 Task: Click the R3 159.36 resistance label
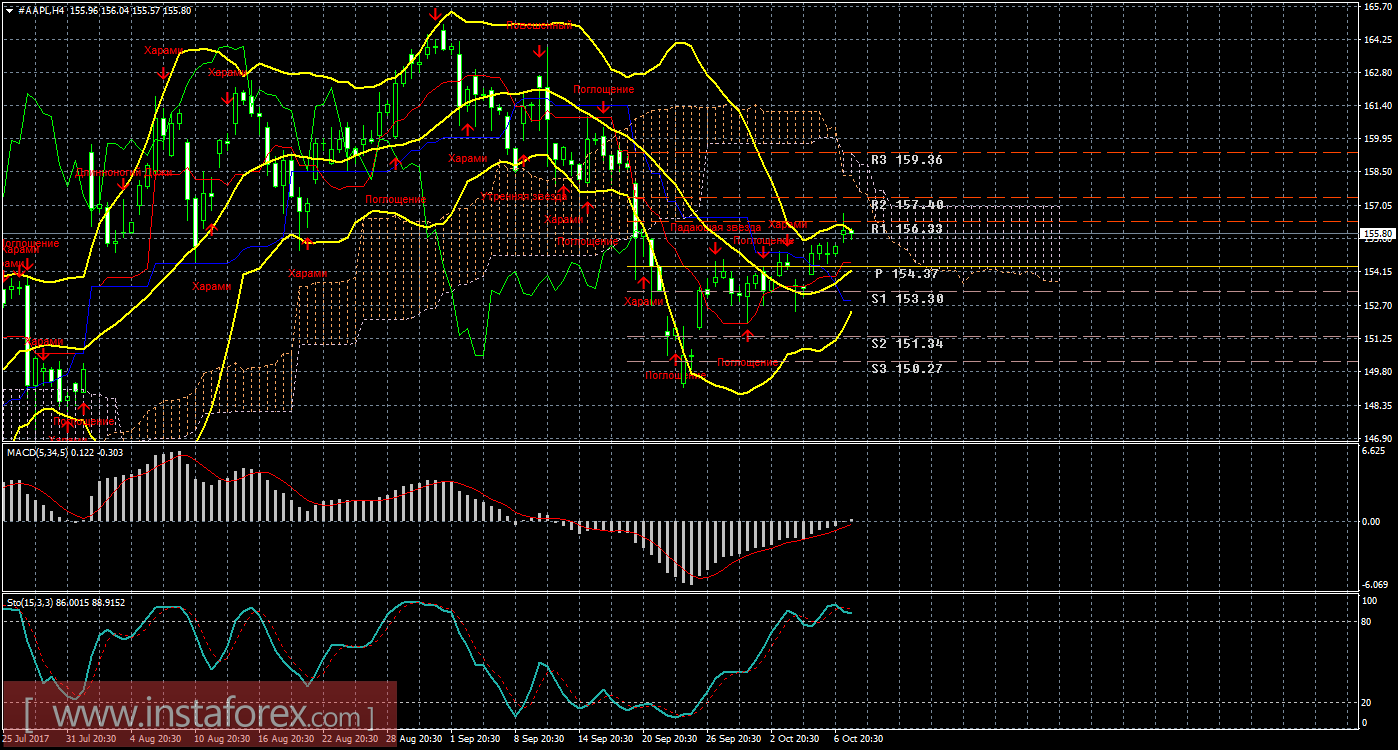(x=907, y=159)
